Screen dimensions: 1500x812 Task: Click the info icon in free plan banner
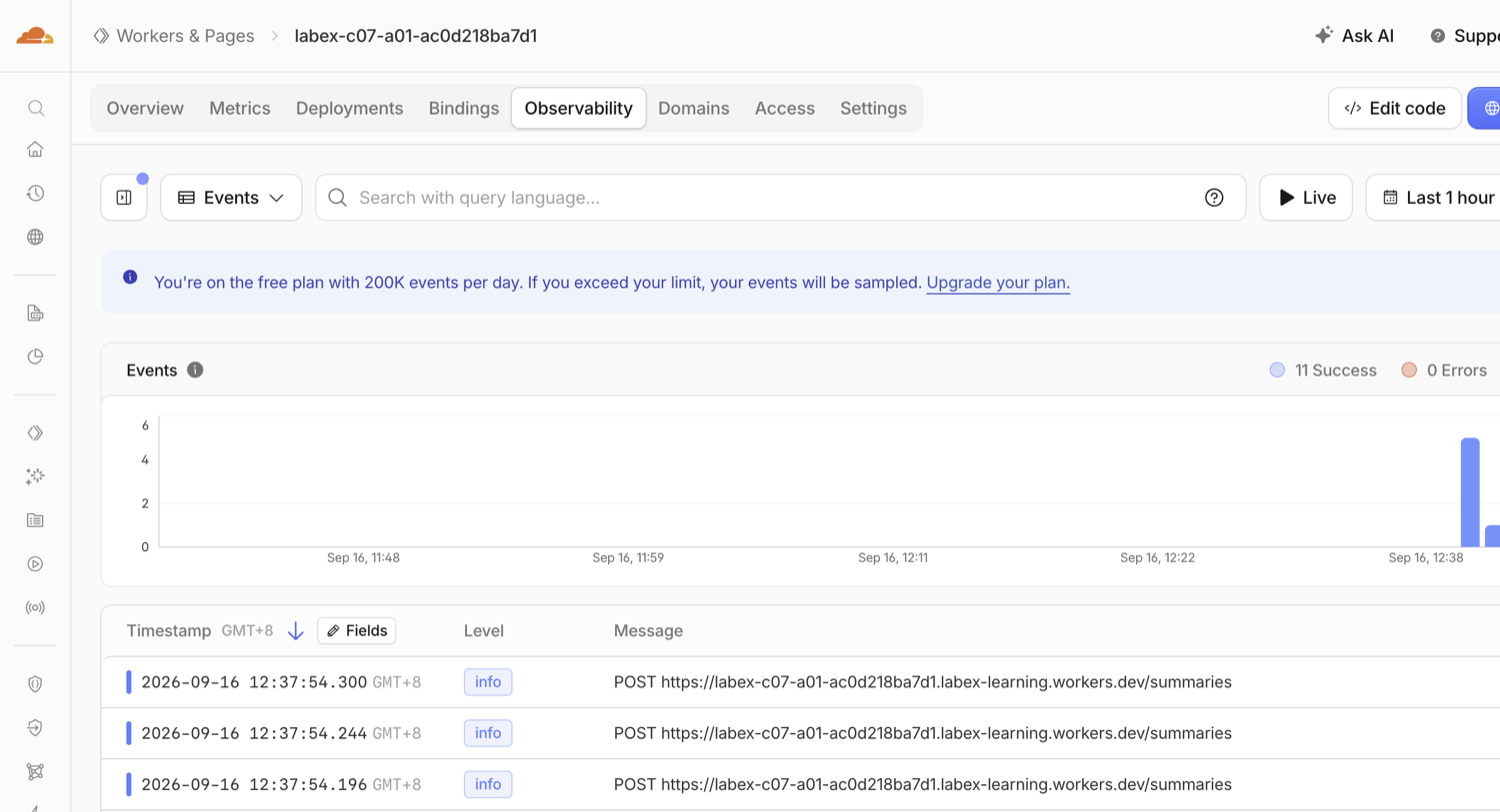130,277
